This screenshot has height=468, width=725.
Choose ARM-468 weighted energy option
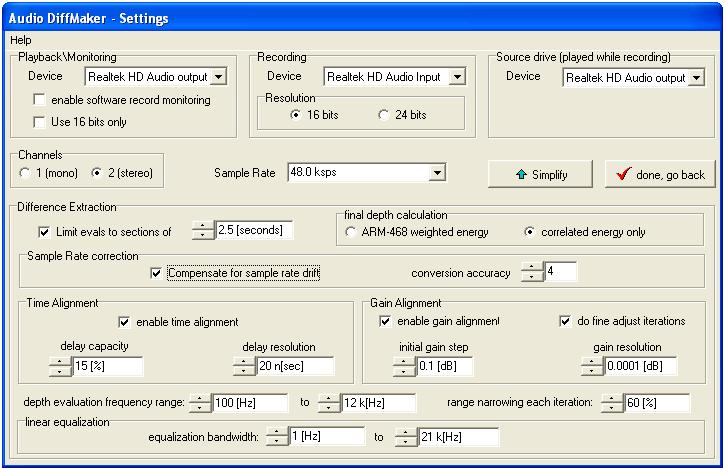(x=351, y=232)
